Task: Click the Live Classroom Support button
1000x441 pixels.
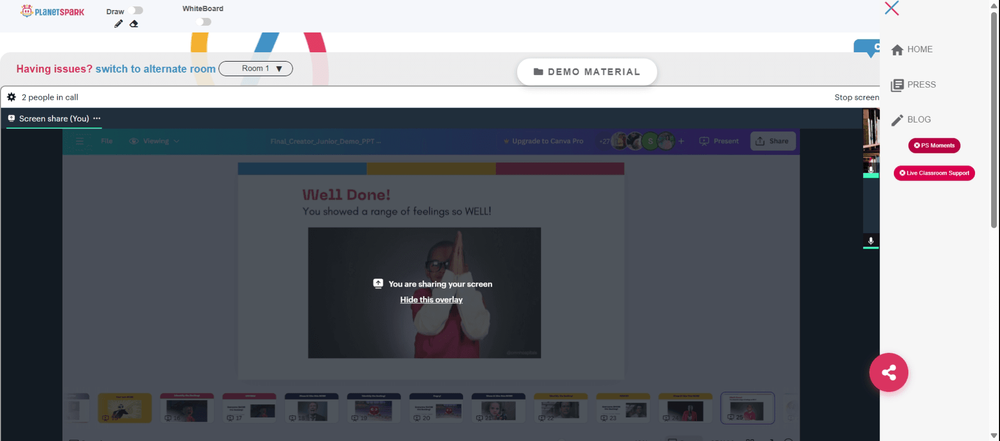Action: 934,173
